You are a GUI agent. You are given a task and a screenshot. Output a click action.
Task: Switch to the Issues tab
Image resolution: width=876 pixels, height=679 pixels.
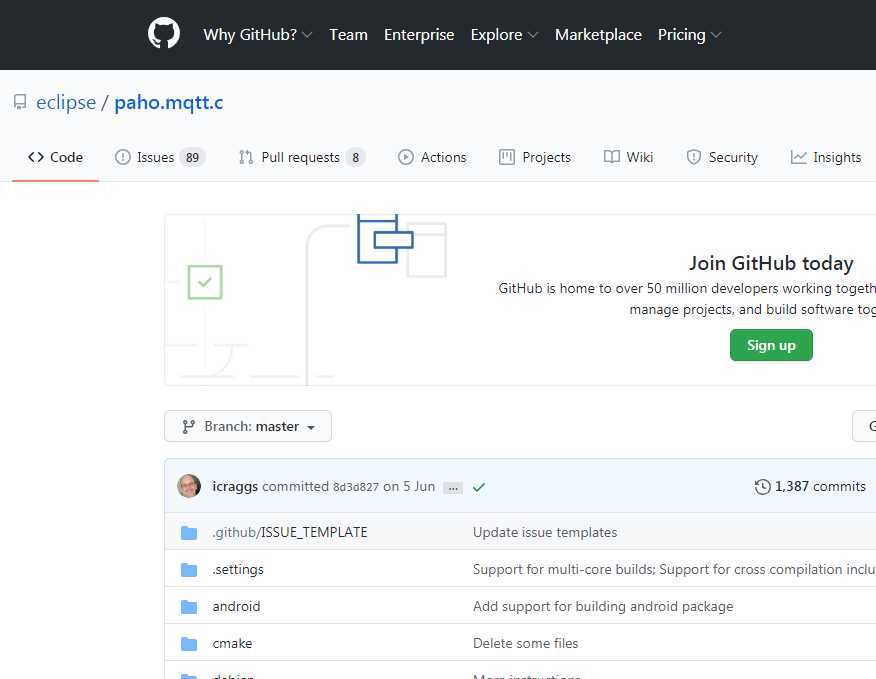(x=160, y=158)
